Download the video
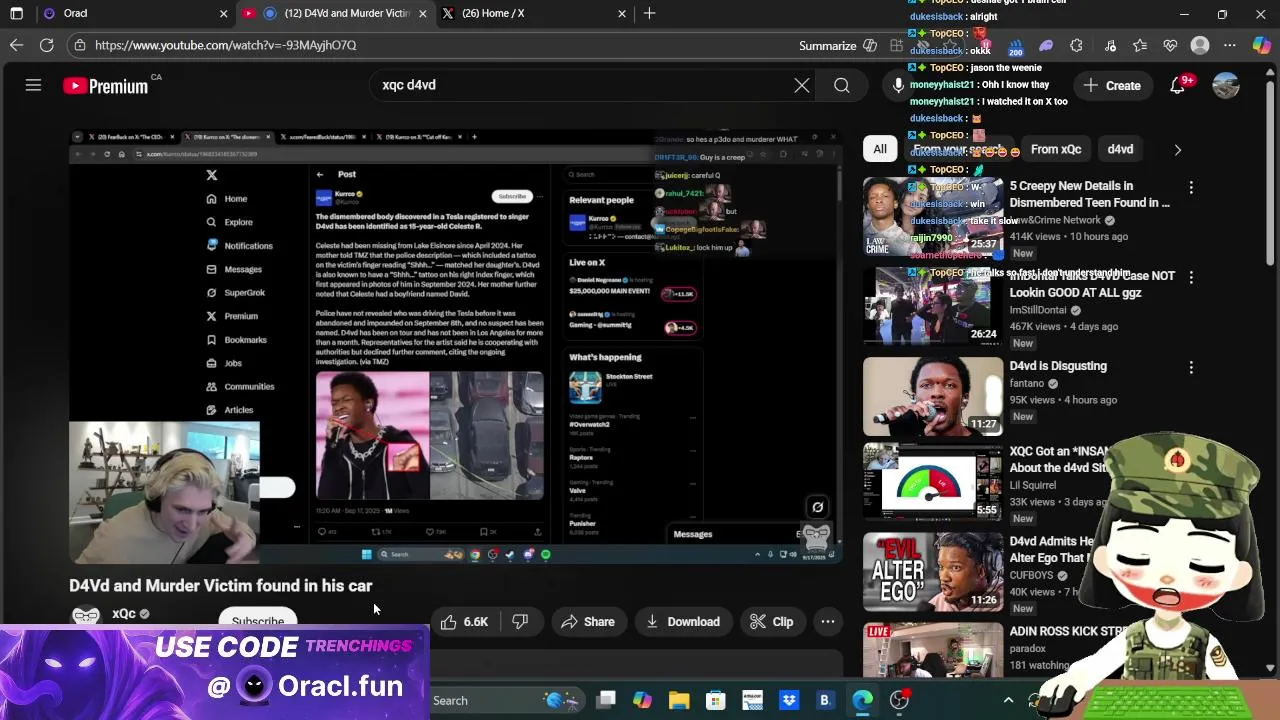This screenshot has width=1280, height=720. coord(683,622)
